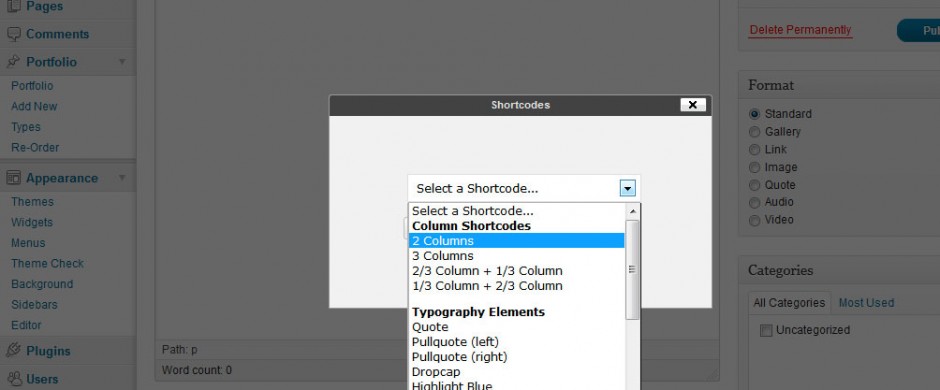Image resolution: width=940 pixels, height=390 pixels.
Task: Collapse the Portfolio menu arrow
Action: (122, 62)
